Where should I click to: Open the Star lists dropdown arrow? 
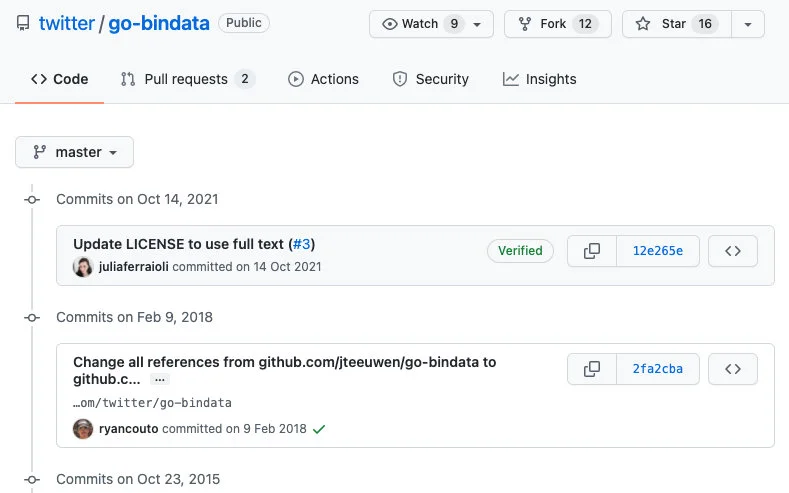748,24
